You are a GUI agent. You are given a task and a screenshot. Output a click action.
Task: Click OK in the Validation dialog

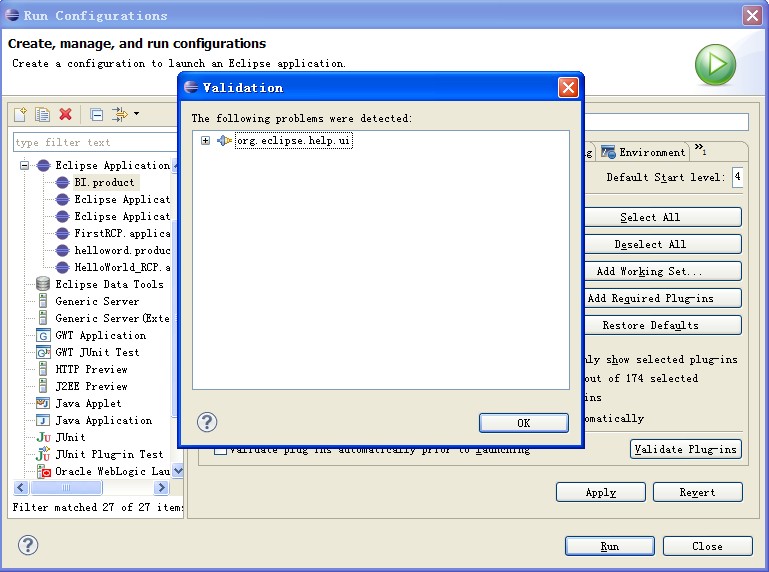click(x=524, y=423)
